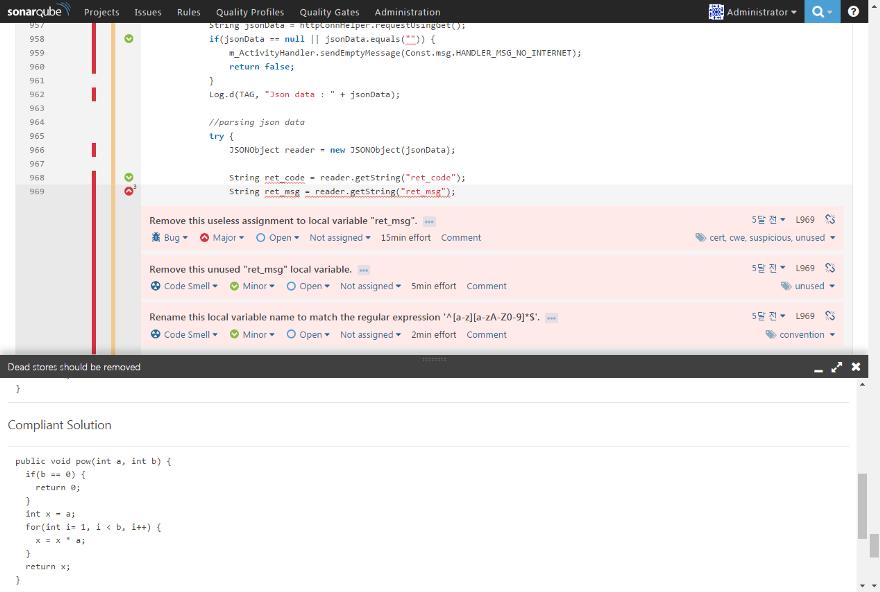This screenshot has height=592, width=880.
Task: Assign the 2min effort issue
Action: [370, 334]
